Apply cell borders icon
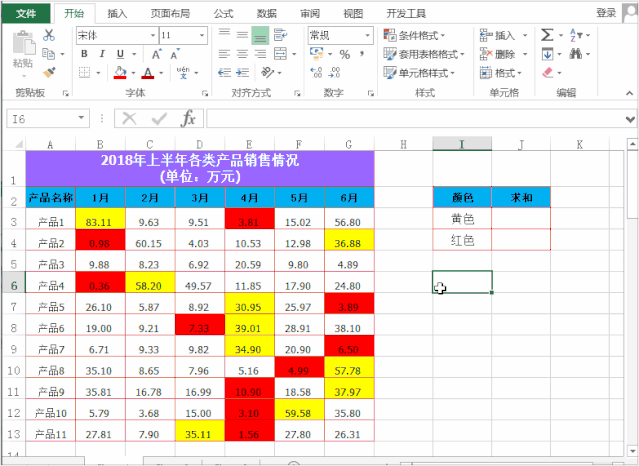The width and height of the screenshot is (639, 466). [x=84, y=73]
